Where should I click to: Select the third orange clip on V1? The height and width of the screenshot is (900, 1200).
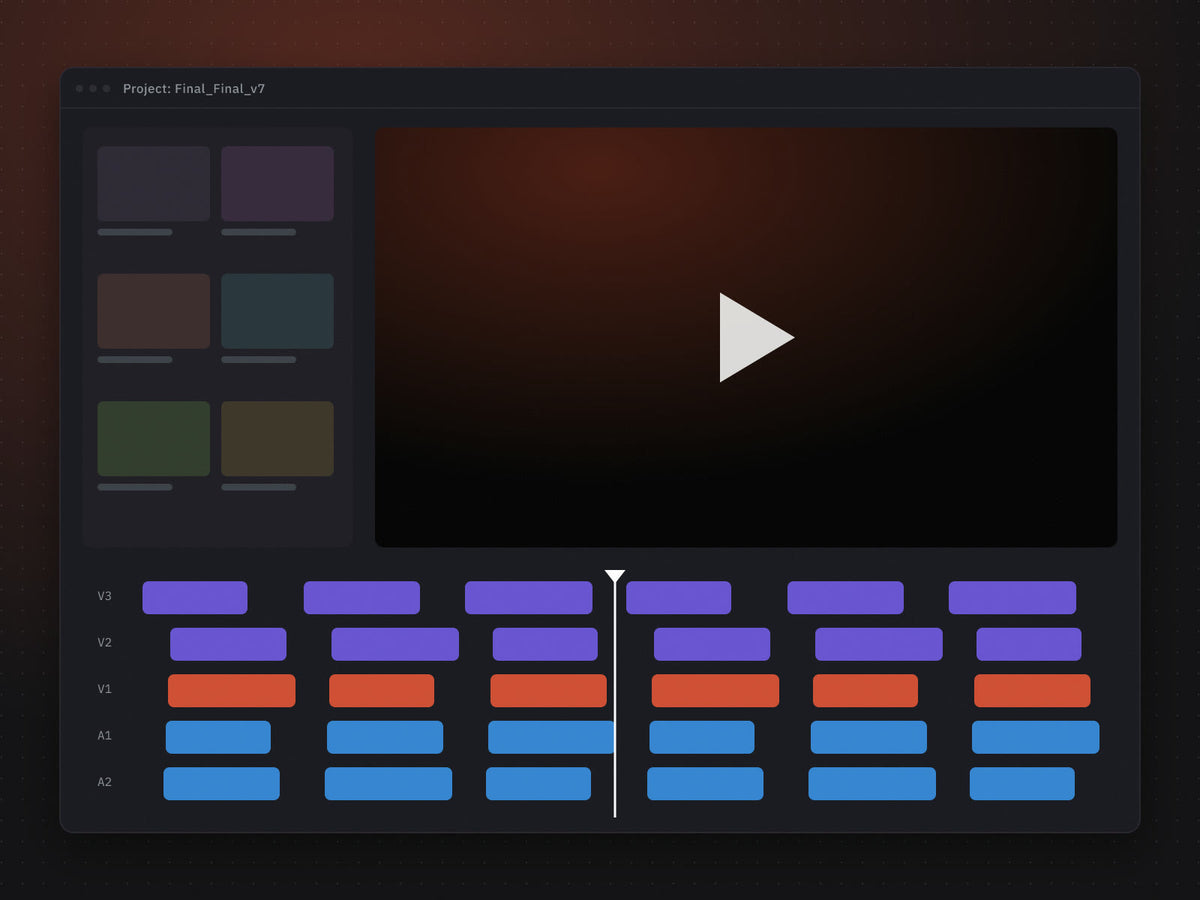[548, 691]
